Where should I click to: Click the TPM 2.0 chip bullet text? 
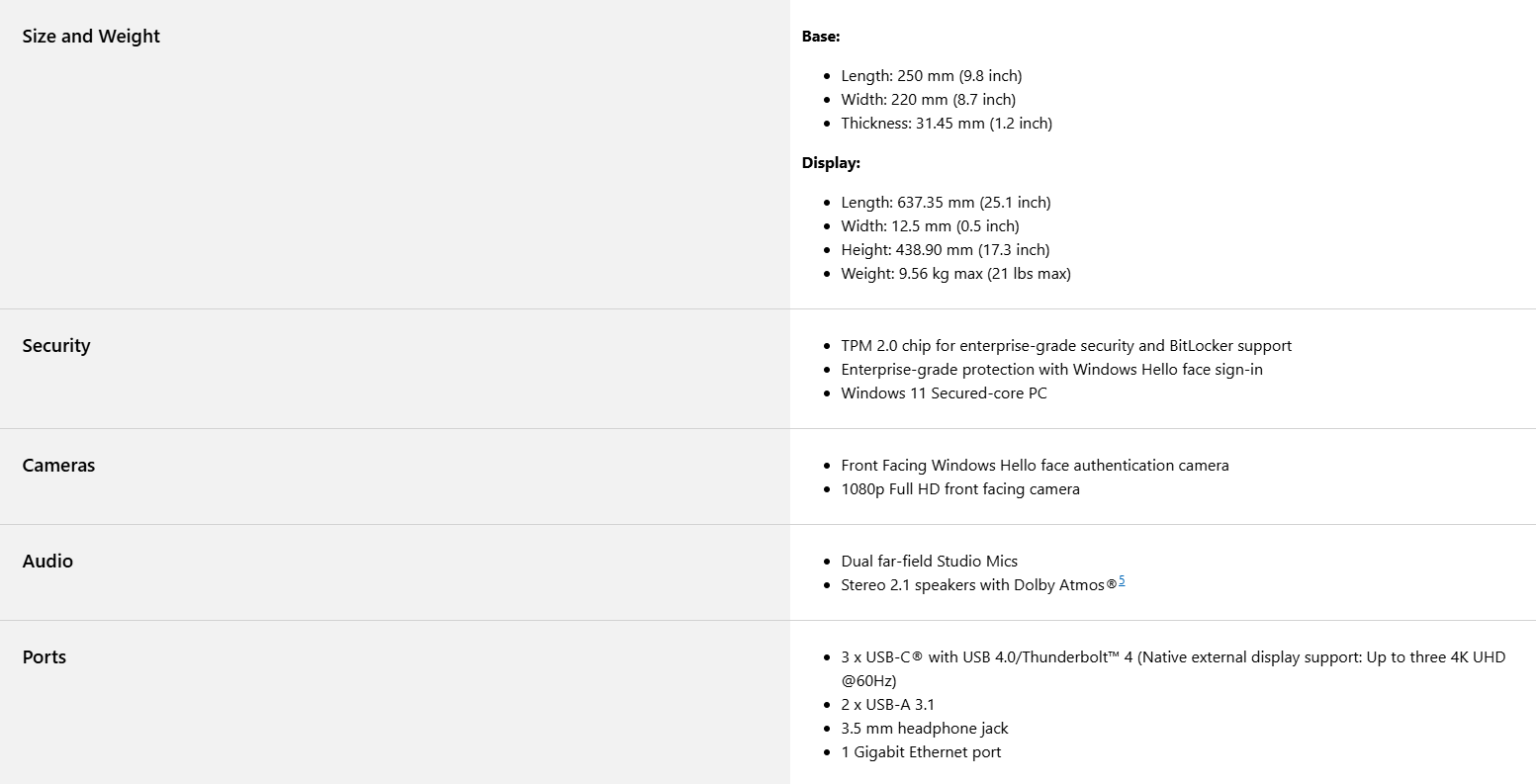click(1066, 346)
